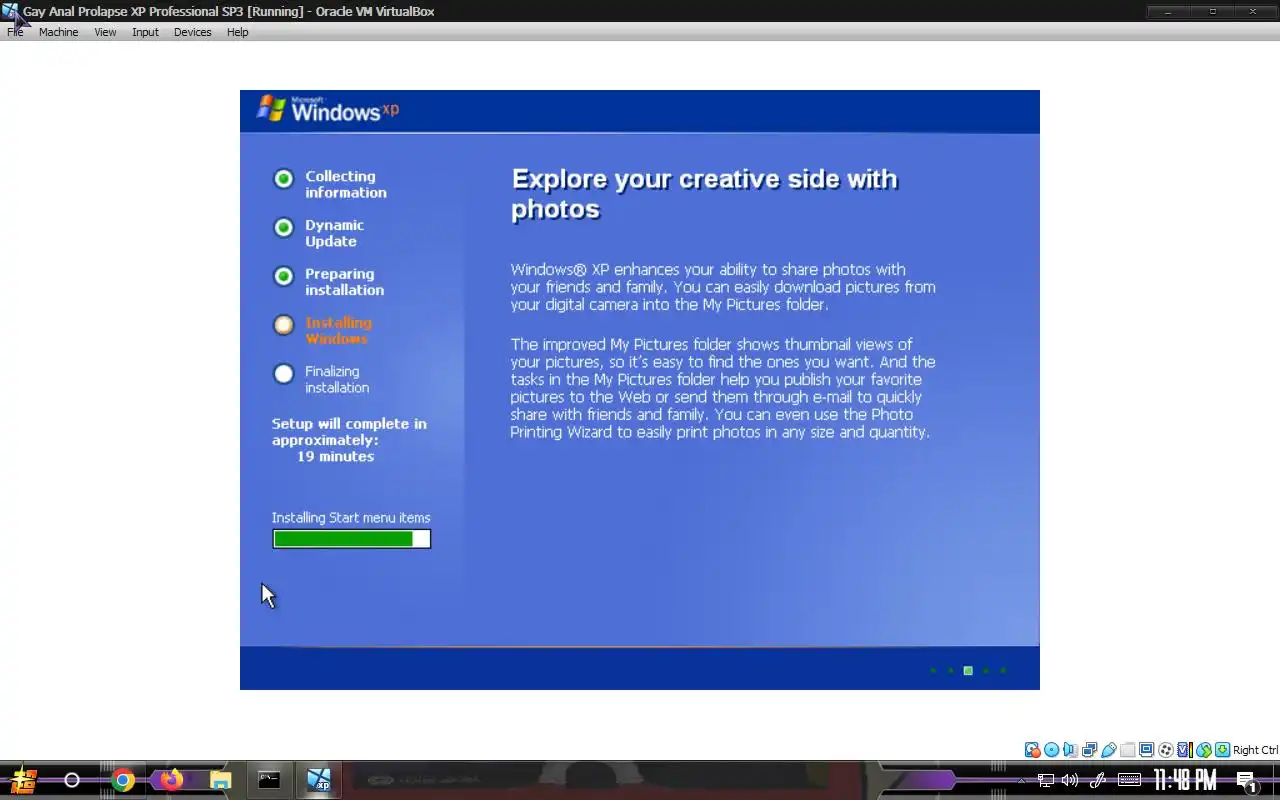Click the network adapters status icon
1280x800 pixels.
(x=1089, y=750)
